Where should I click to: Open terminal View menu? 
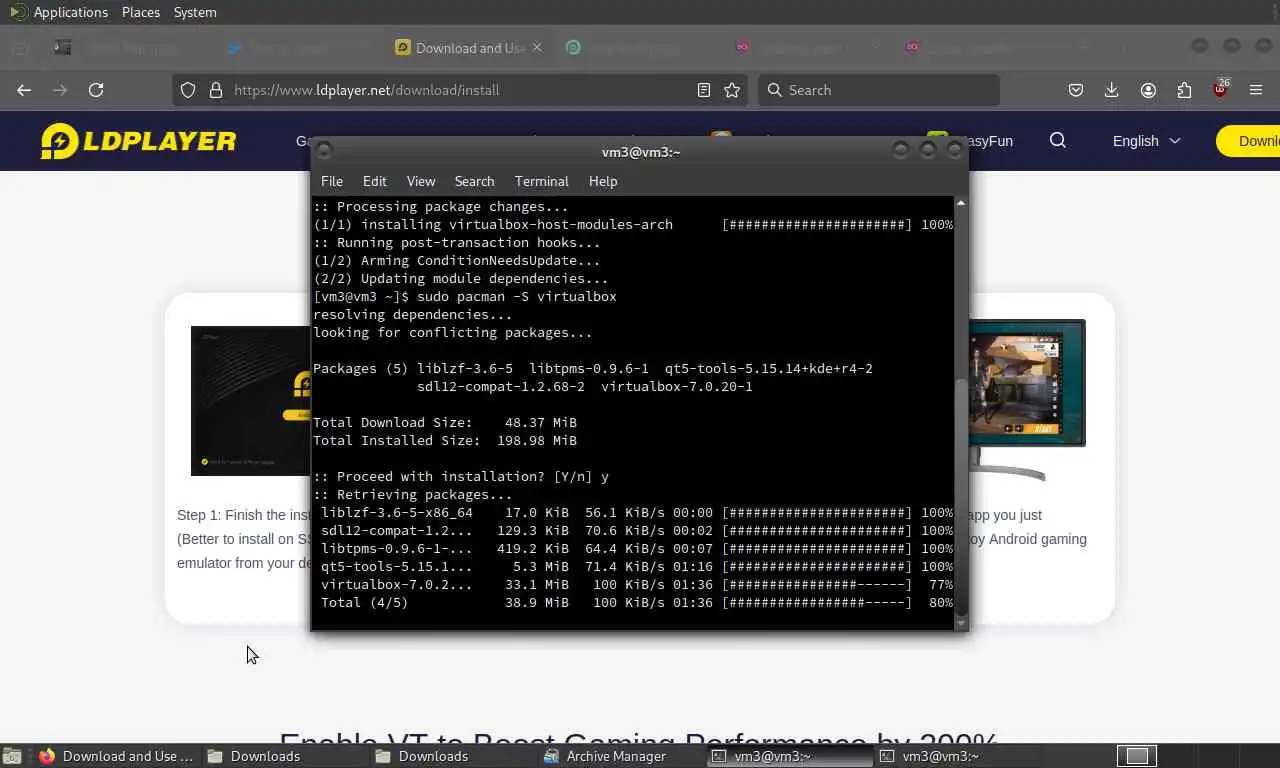[x=421, y=181]
